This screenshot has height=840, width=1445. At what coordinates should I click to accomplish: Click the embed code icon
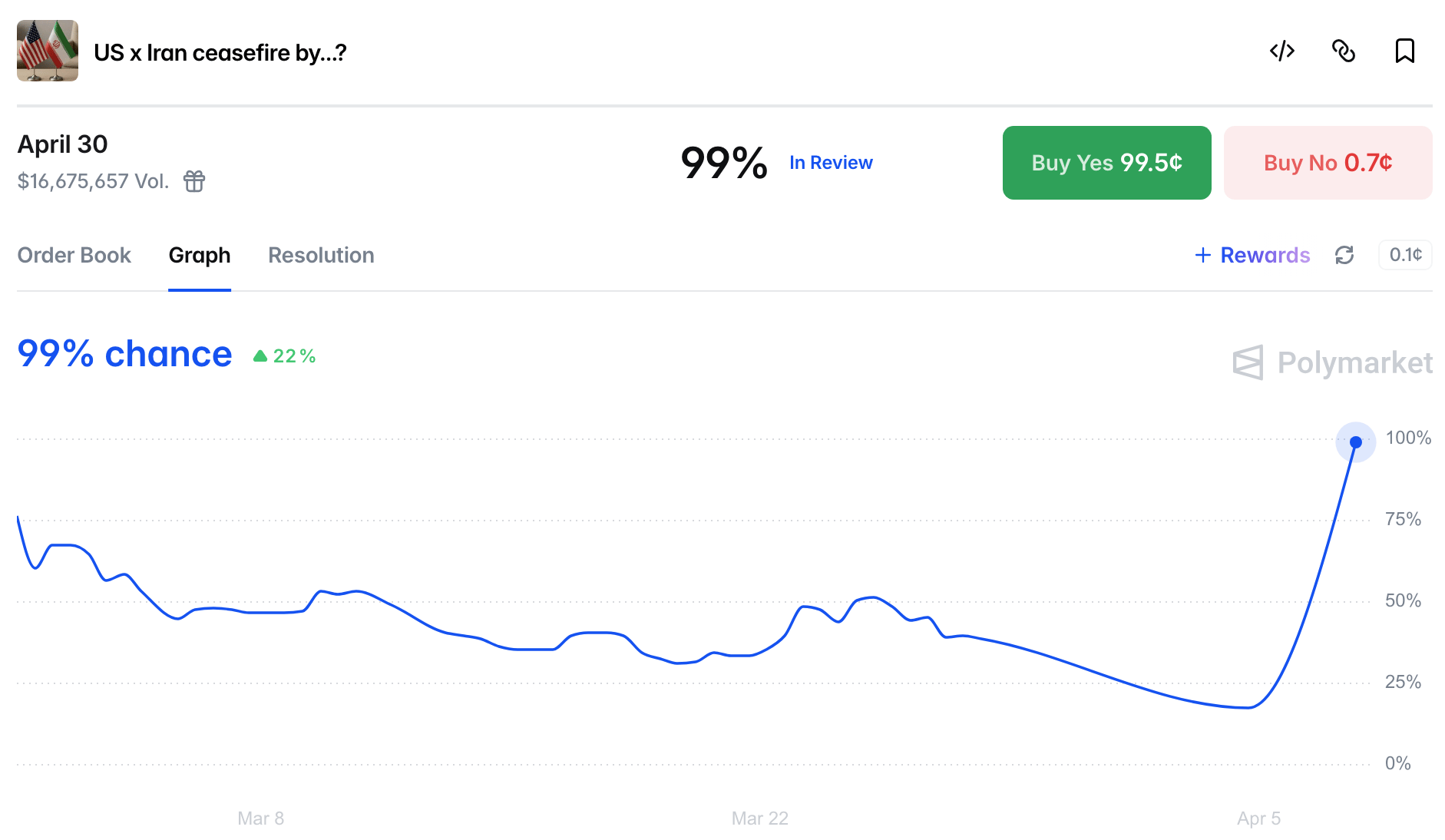[x=1281, y=51]
